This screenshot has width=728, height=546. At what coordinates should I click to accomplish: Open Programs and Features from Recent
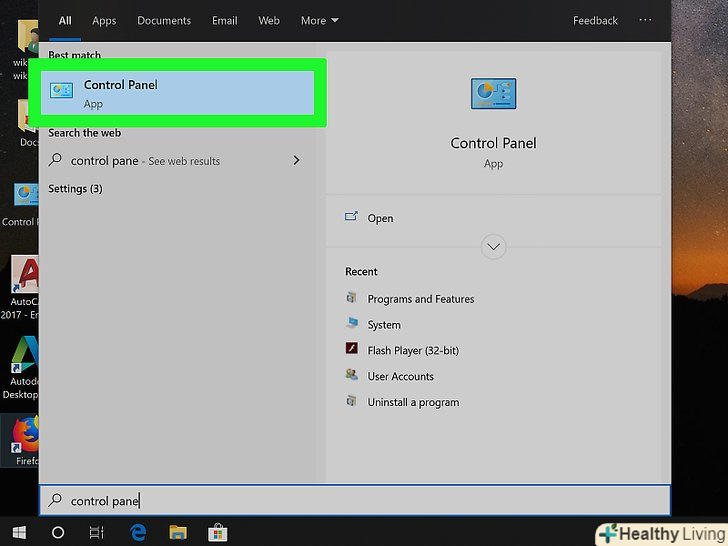pyautogui.click(x=420, y=299)
